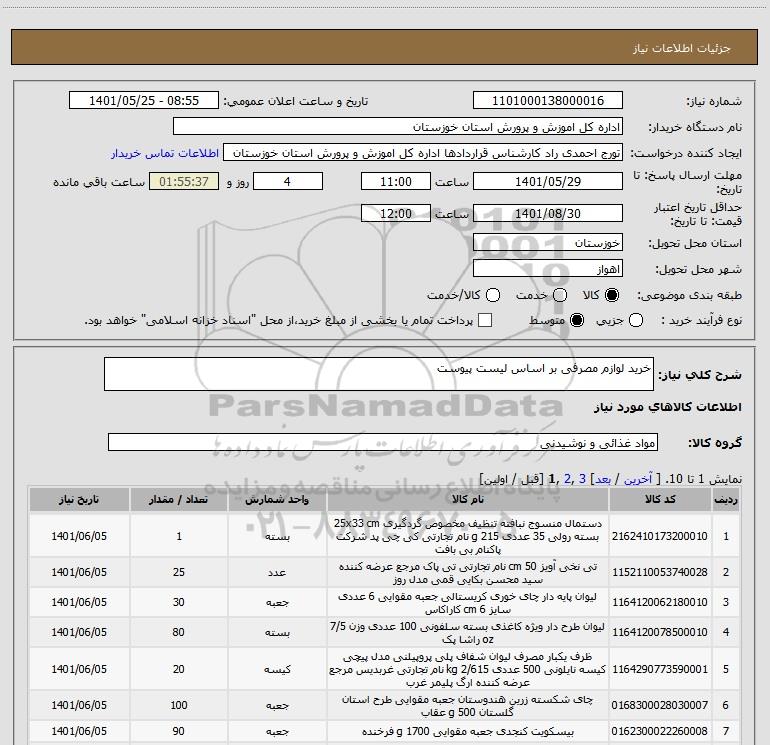Go to the آخرین page link
Screen dimensions: 770x745
[x=638, y=479]
